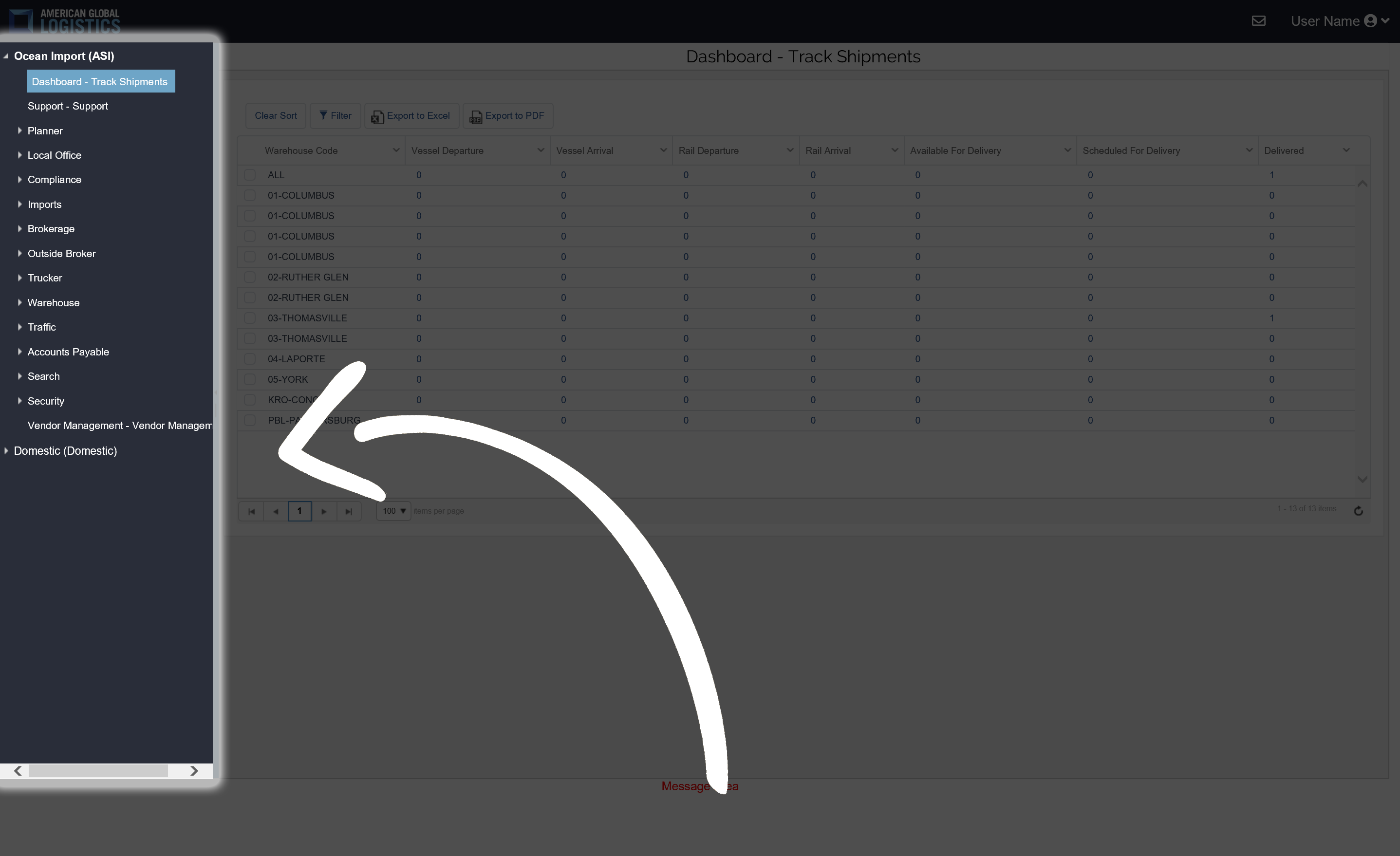
Task: Open Vessel Arrival column menu chevron
Action: coord(663,150)
